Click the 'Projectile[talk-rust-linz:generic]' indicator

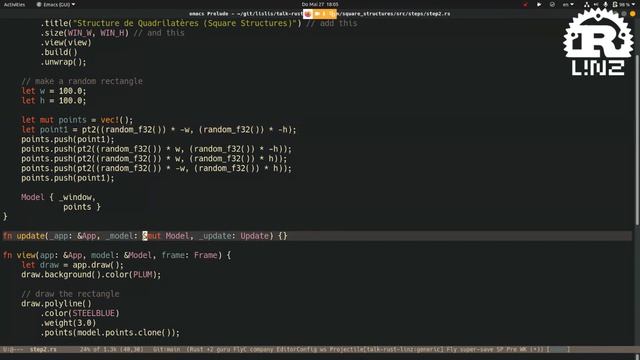pyautogui.click(x=386, y=349)
